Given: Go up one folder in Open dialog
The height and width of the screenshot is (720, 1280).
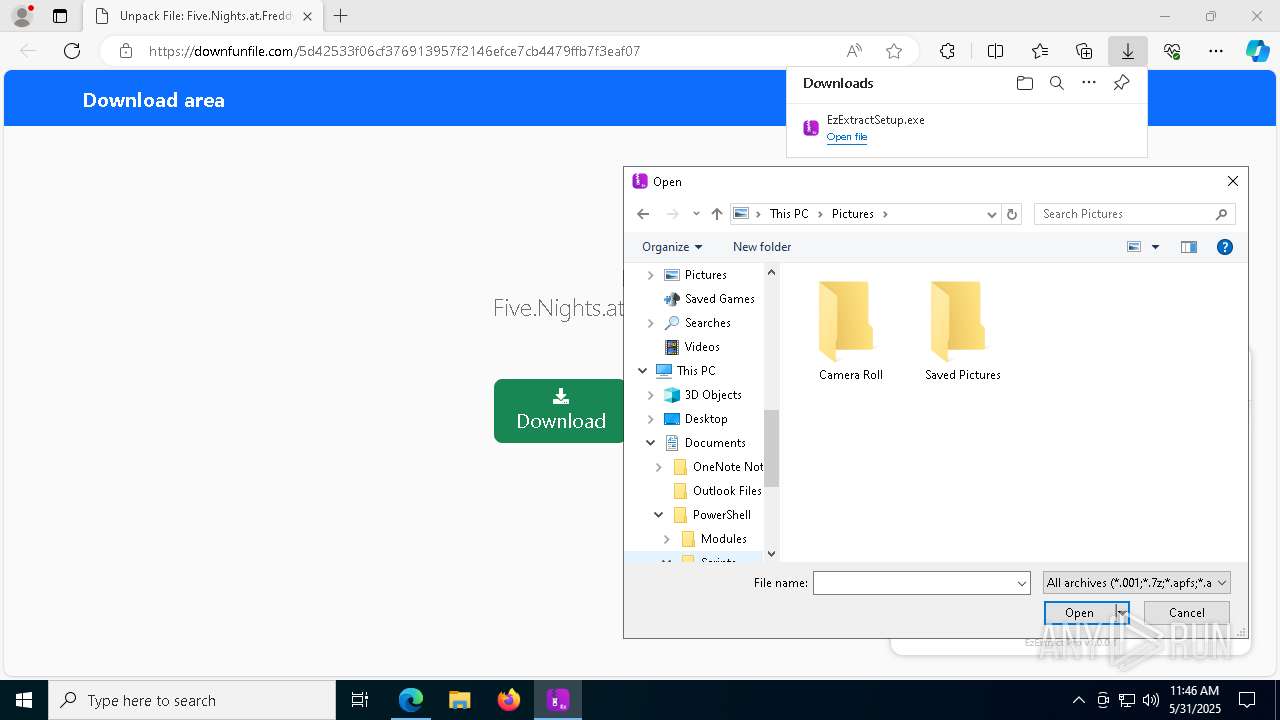Looking at the screenshot, I should click(717, 214).
